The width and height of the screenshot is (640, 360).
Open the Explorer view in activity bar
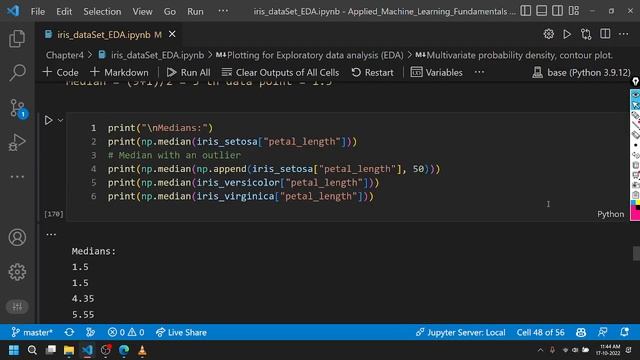[x=17, y=38]
